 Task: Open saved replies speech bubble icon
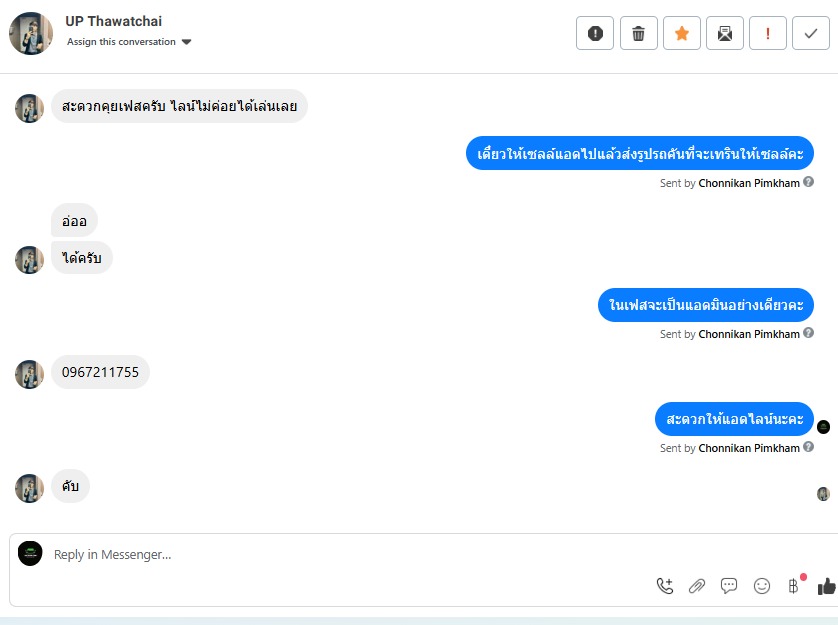729,585
